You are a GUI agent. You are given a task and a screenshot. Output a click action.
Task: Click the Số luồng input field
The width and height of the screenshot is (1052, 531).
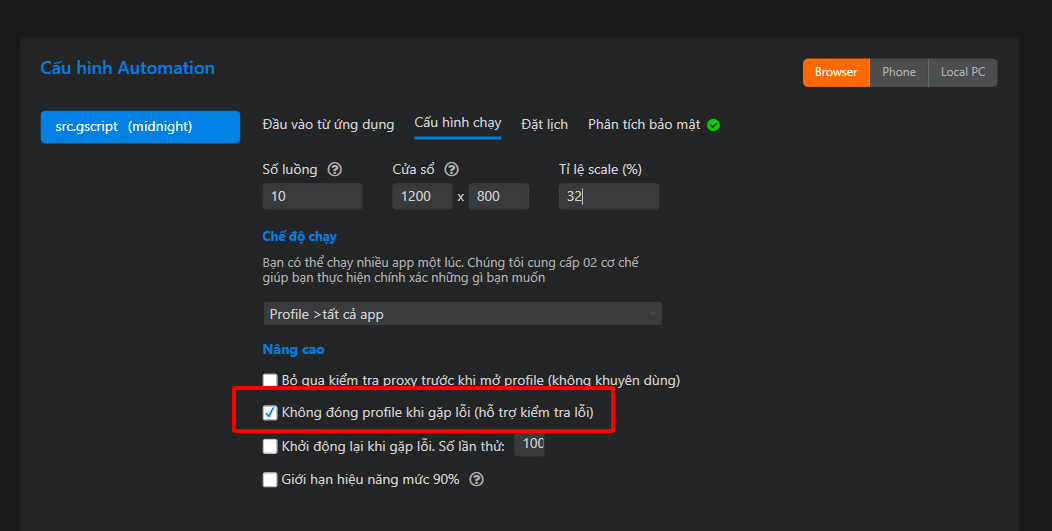click(x=312, y=196)
